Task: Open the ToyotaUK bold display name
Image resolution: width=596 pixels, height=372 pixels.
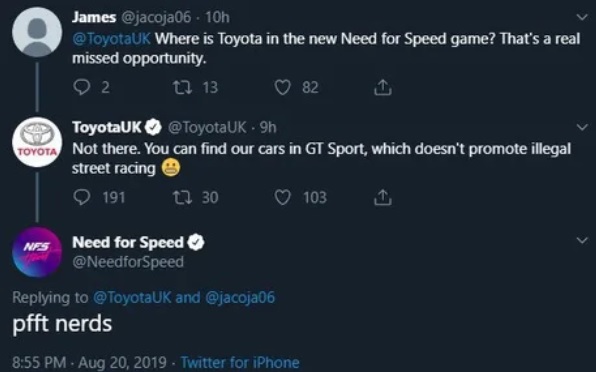Action: 107,127
